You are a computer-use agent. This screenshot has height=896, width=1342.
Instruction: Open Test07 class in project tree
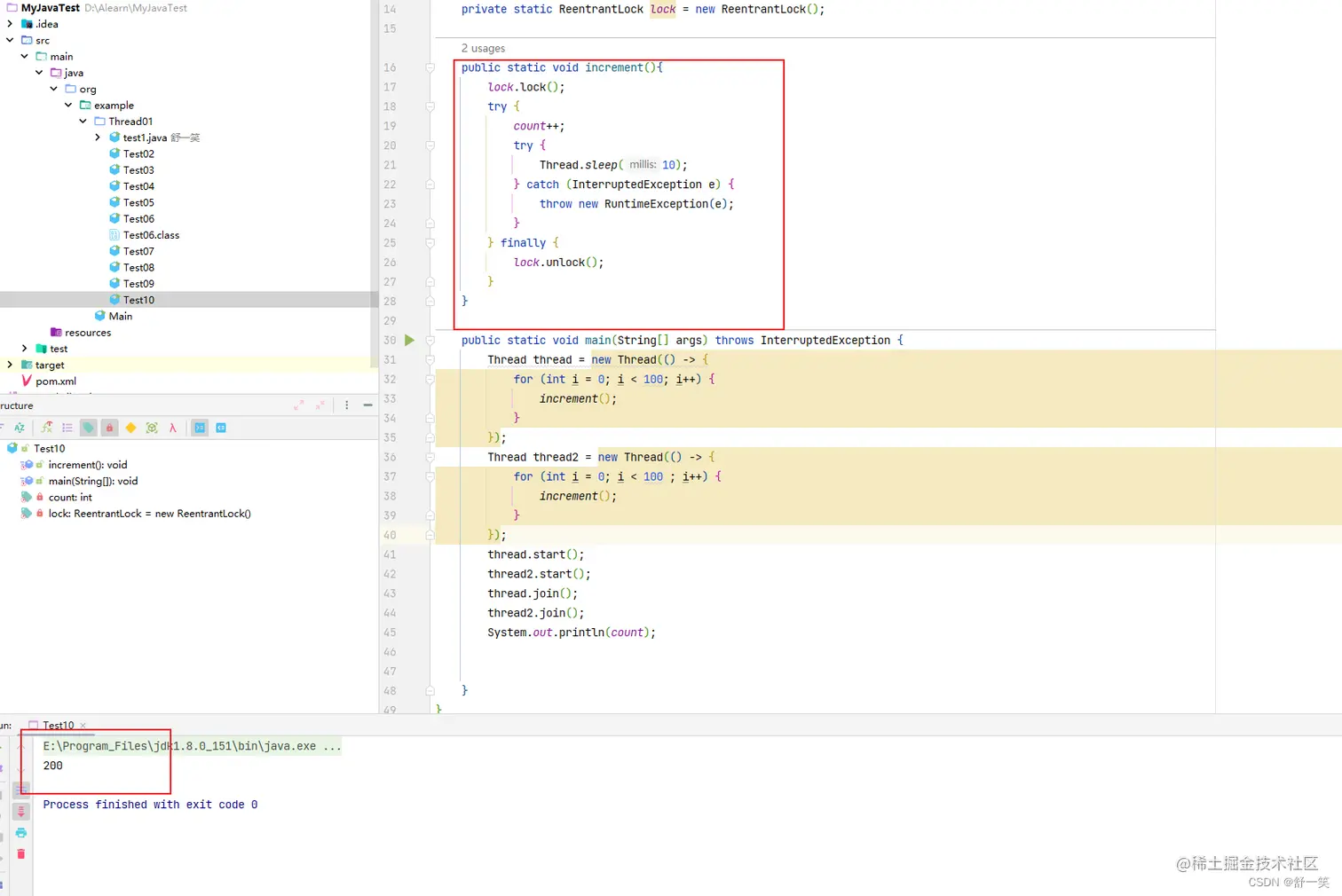point(138,251)
